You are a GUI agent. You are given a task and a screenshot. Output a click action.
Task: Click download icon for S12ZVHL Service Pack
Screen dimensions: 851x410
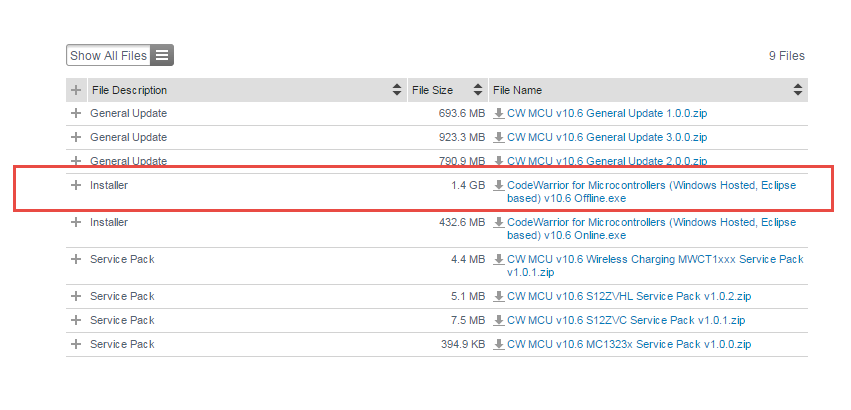(x=498, y=296)
